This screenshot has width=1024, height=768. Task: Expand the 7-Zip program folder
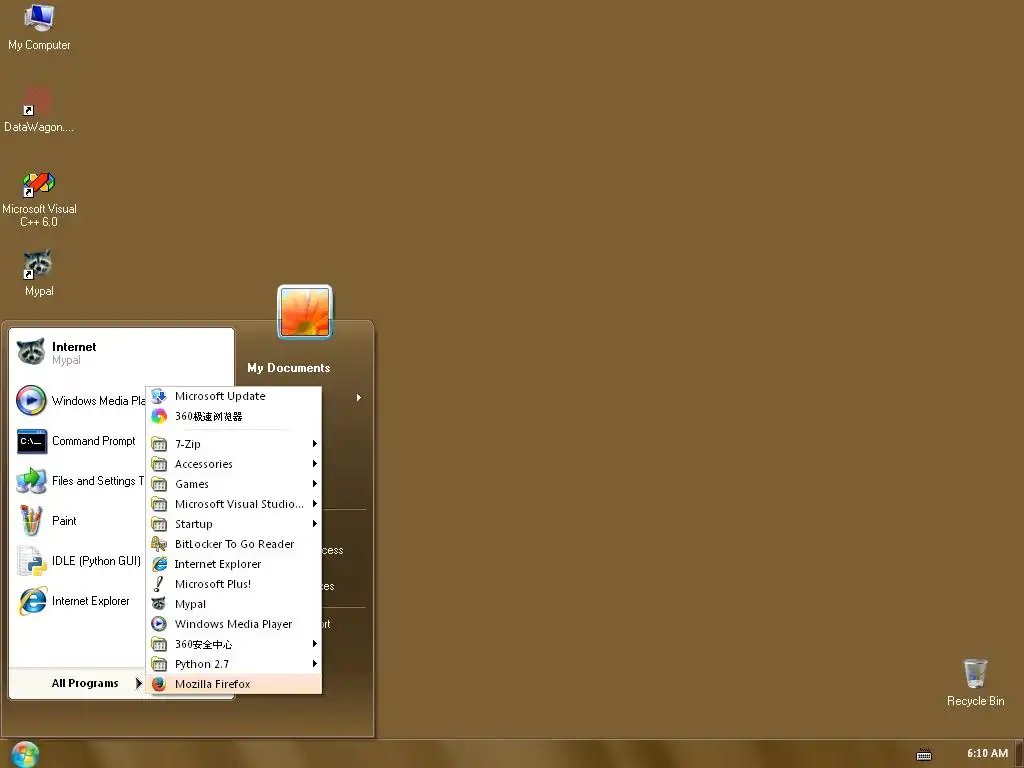pyautogui.click(x=234, y=444)
